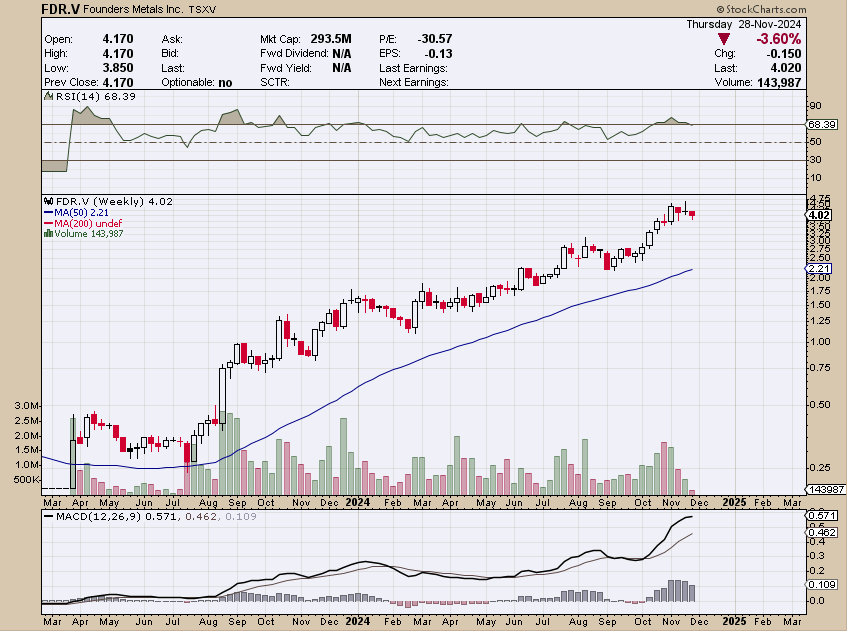This screenshot has height=631, width=848.
Task: Click the RSI line icon beside RSI(14)
Action: coord(49,96)
